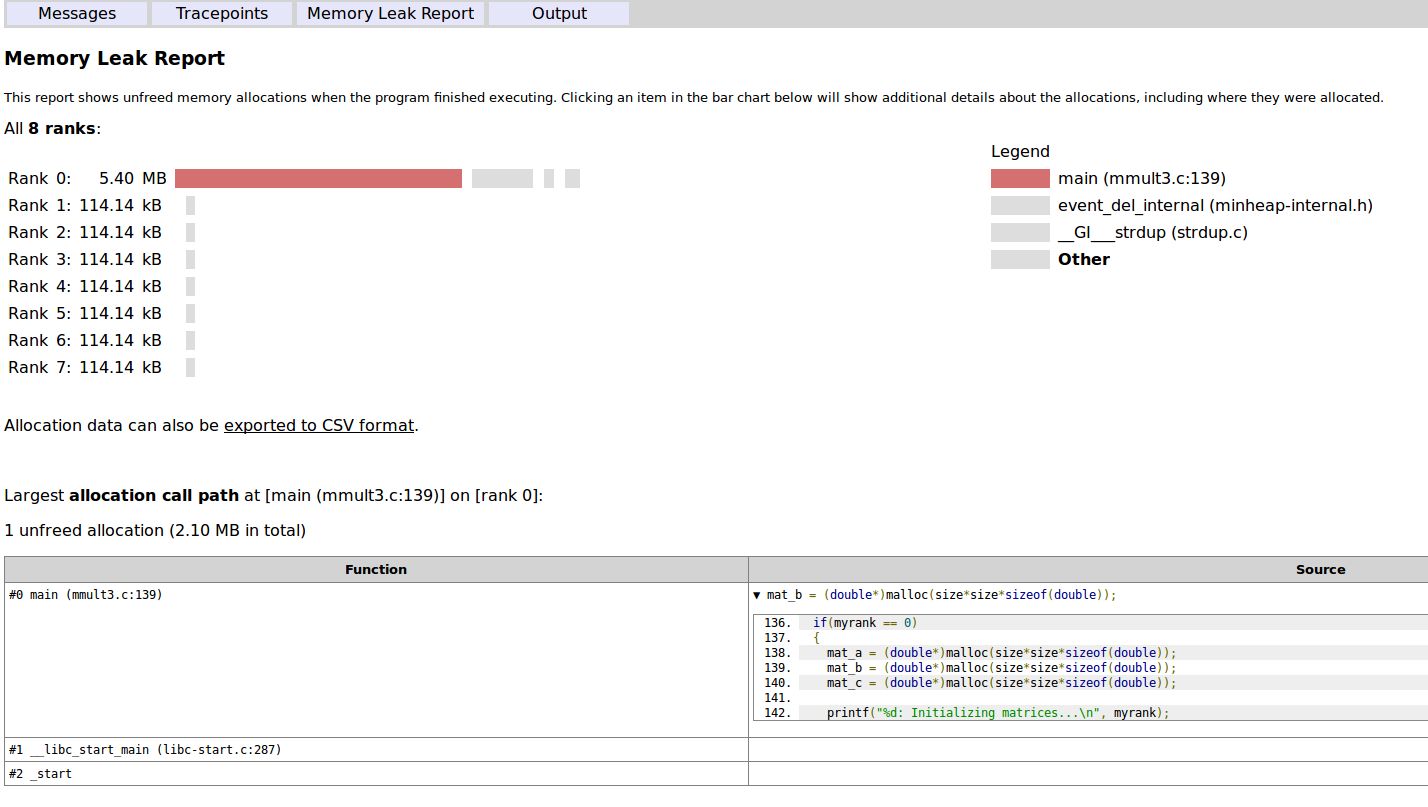
Task: Click the red main legend swatch
Action: pyautogui.click(x=1019, y=178)
